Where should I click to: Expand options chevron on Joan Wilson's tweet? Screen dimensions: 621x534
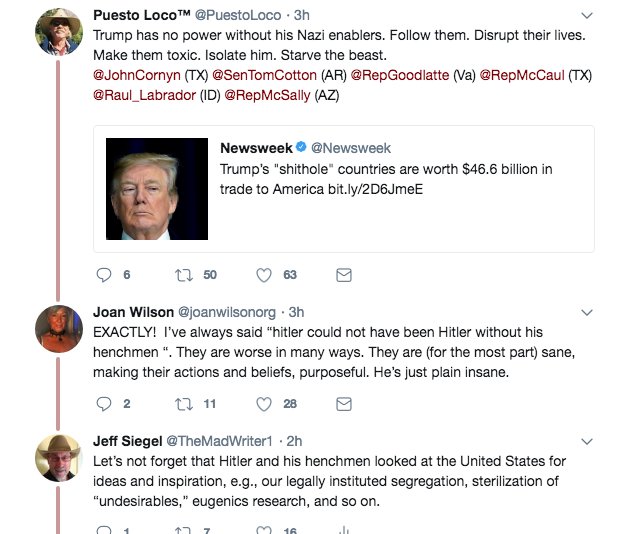[x=587, y=313]
